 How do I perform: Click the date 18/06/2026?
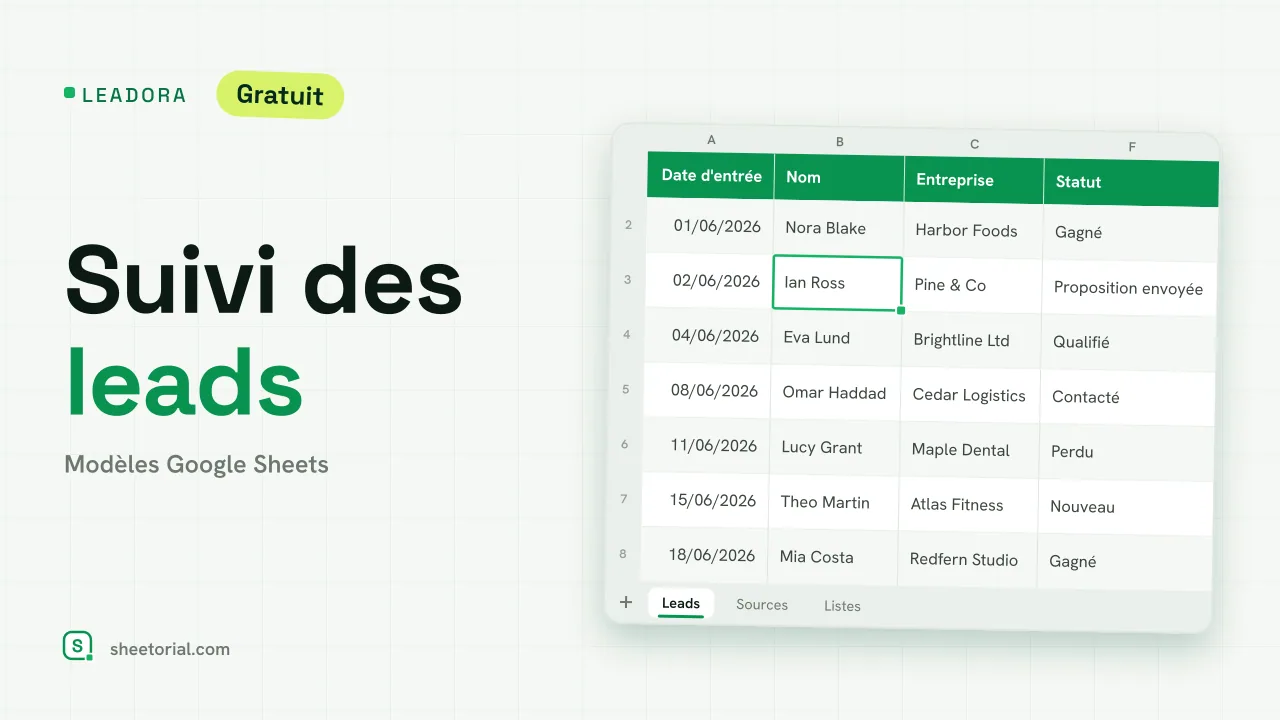705,555
